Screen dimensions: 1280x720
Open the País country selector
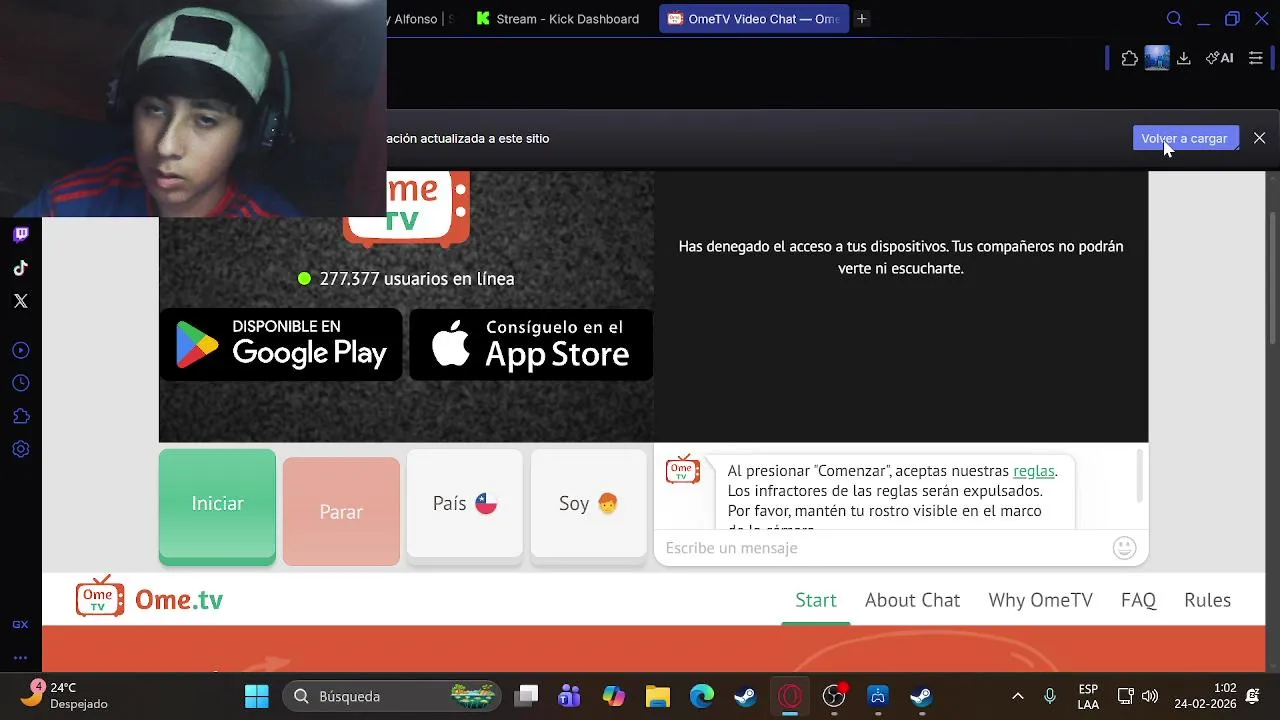tap(465, 503)
